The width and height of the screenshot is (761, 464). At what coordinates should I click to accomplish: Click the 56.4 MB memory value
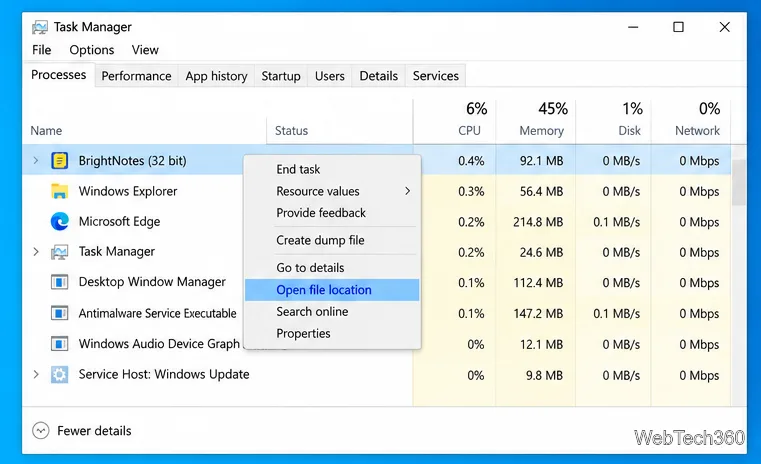tap(542, 192)
